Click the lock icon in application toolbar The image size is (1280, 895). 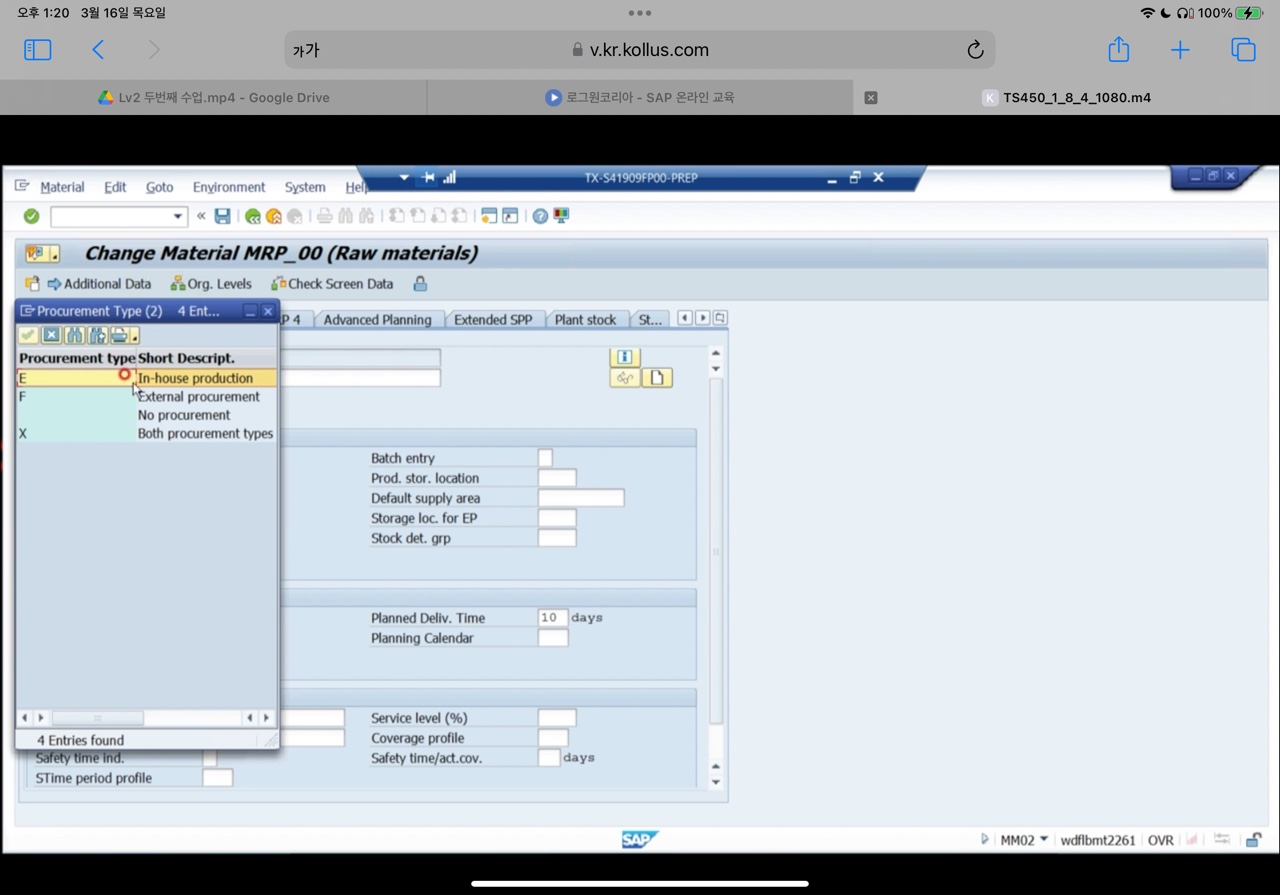click(420, 284)
